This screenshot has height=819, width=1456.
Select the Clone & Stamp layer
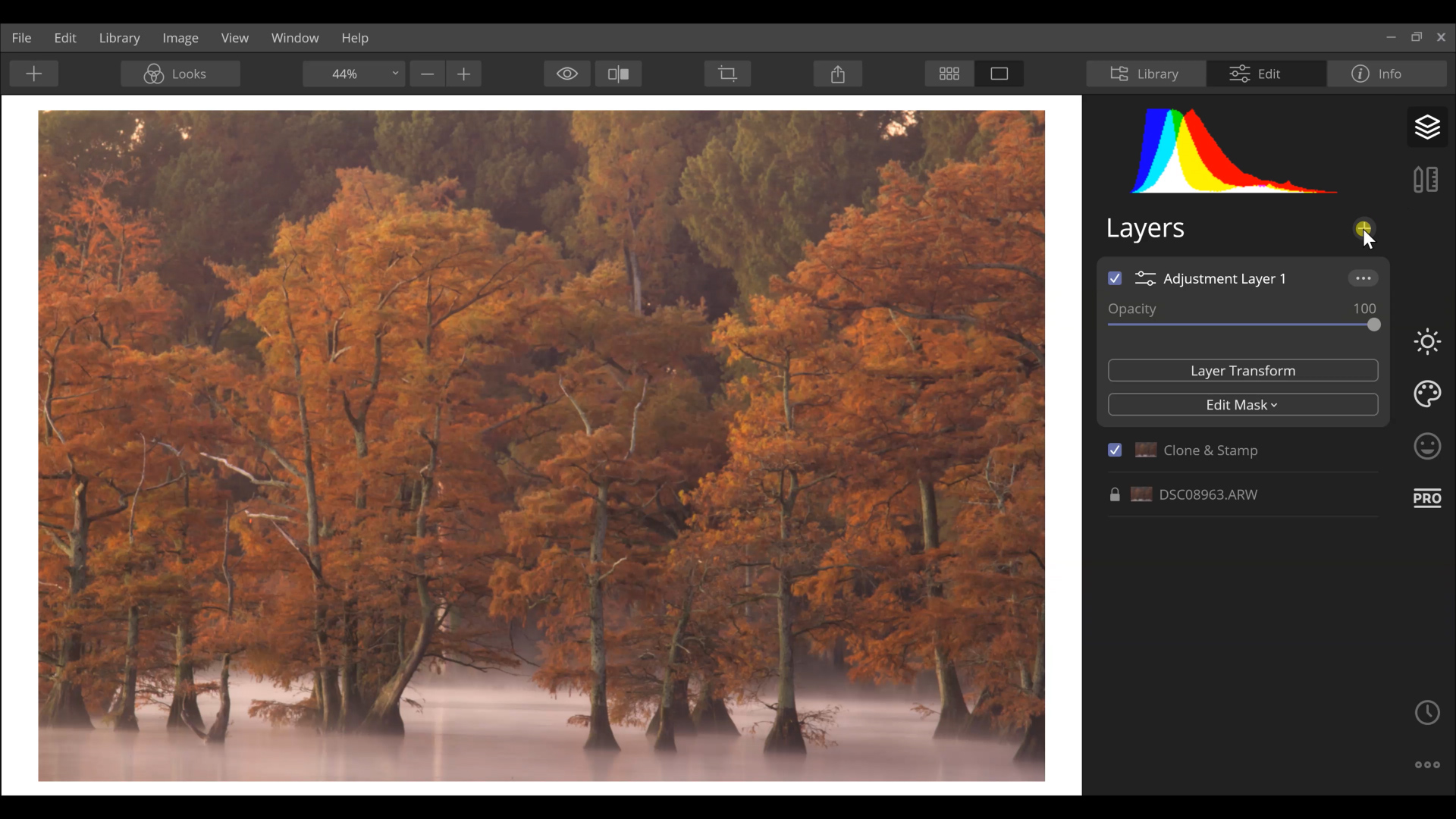pyautogui.click(x=1243, y=450)
